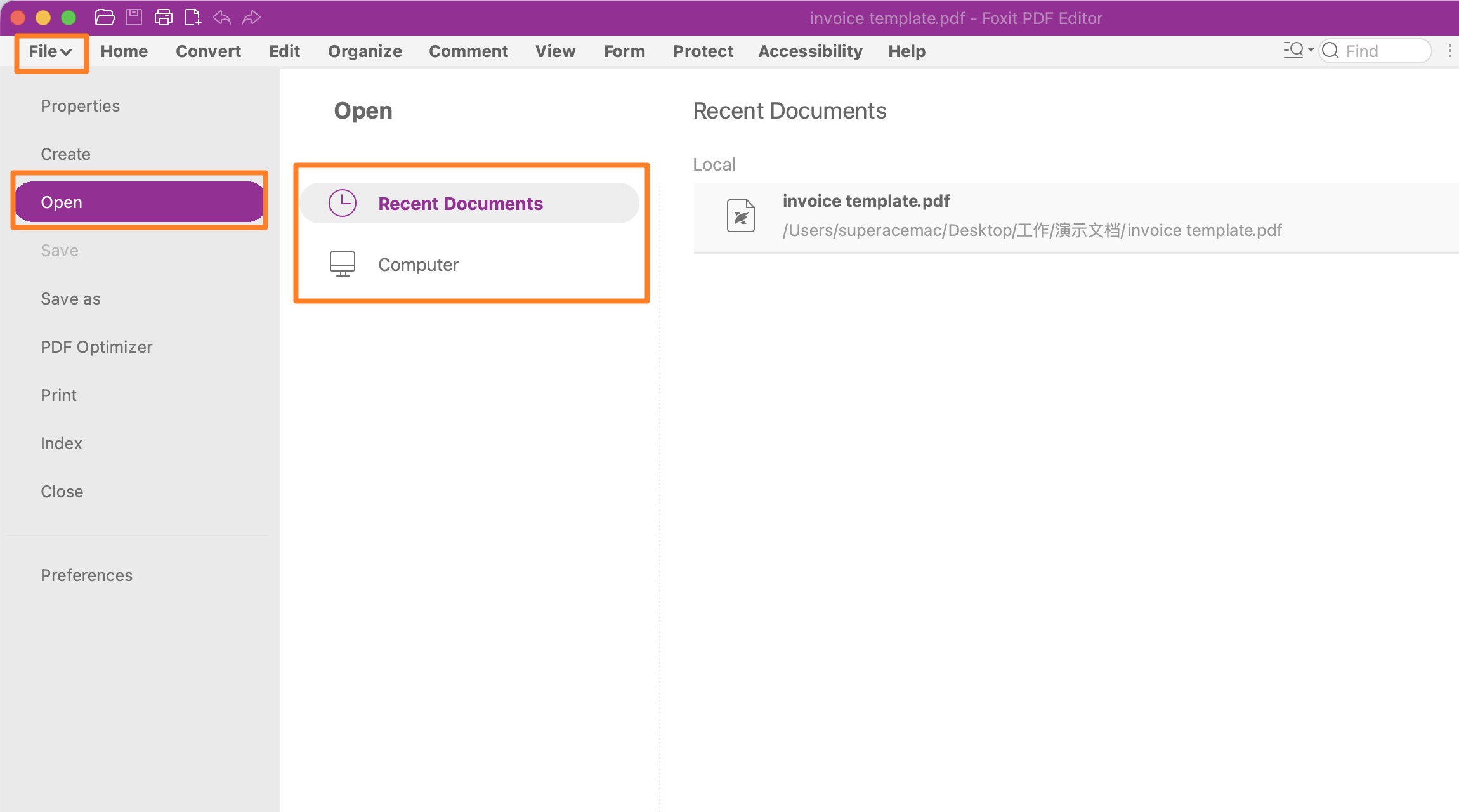
Task: Switch to the View tab
Action: (x=555, y=51)
